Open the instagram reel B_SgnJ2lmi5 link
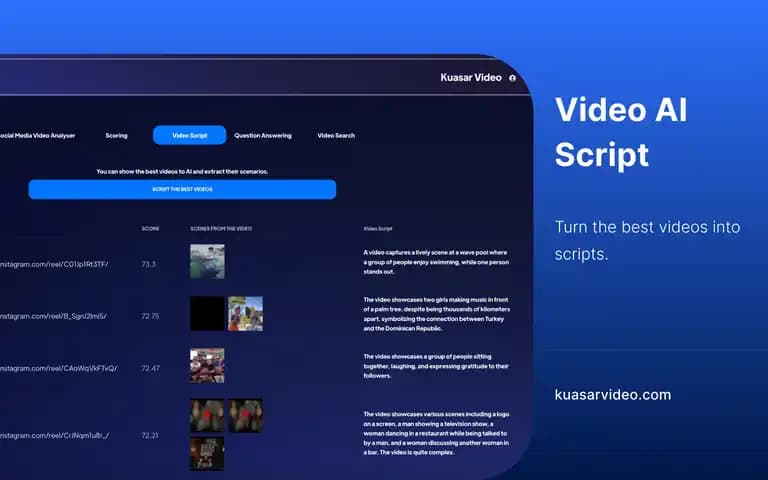The image size is (768, 480). click(53, 316)
